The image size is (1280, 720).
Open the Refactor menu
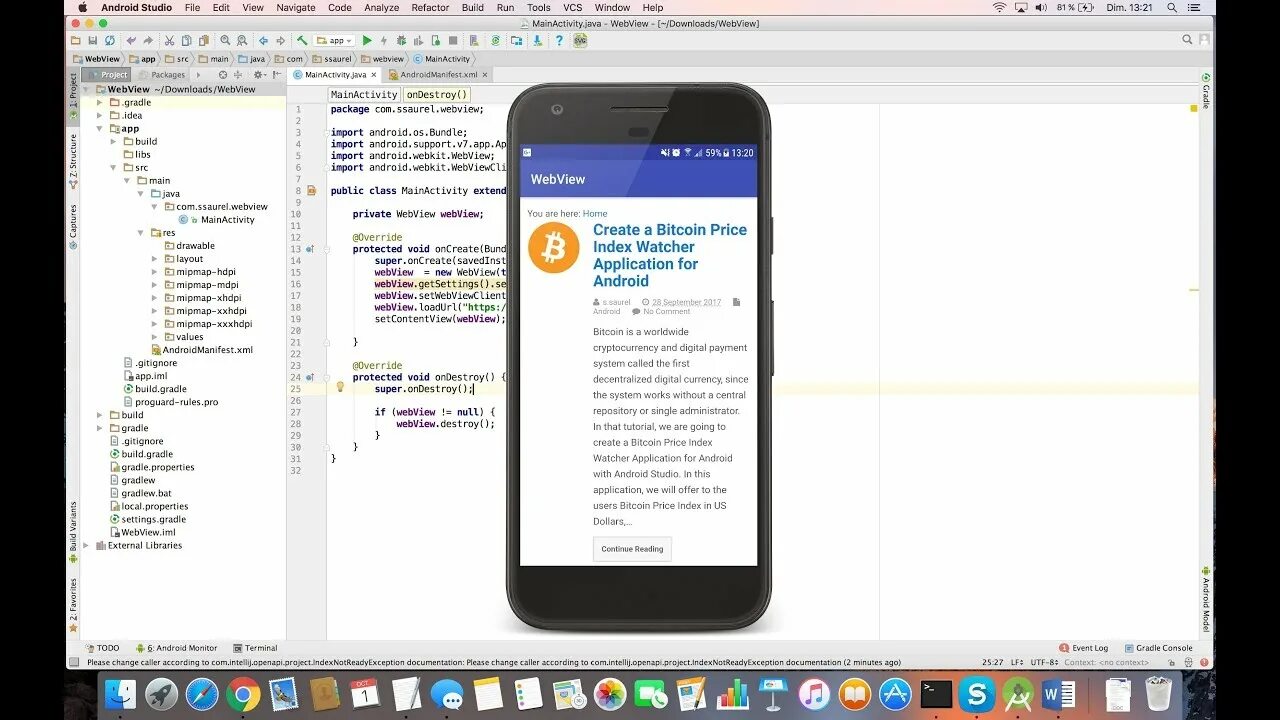tap(430, 7)
